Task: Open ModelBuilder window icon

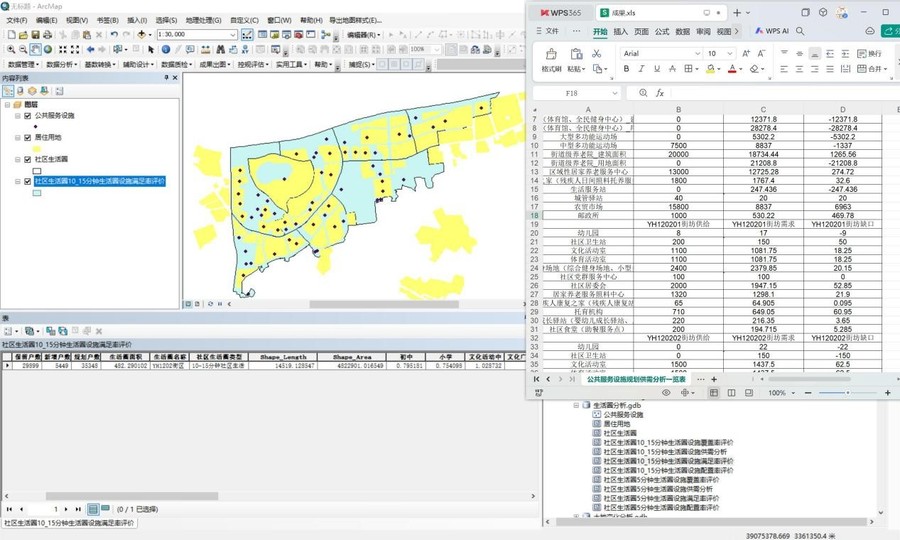Action: 325,35
